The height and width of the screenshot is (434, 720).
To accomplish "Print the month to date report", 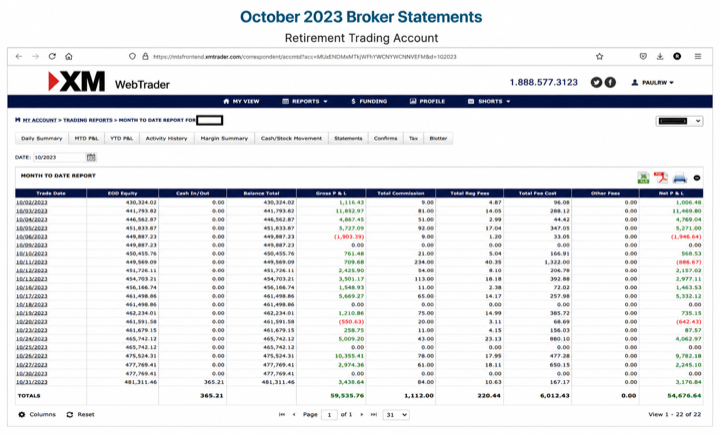I will [680, 178].
